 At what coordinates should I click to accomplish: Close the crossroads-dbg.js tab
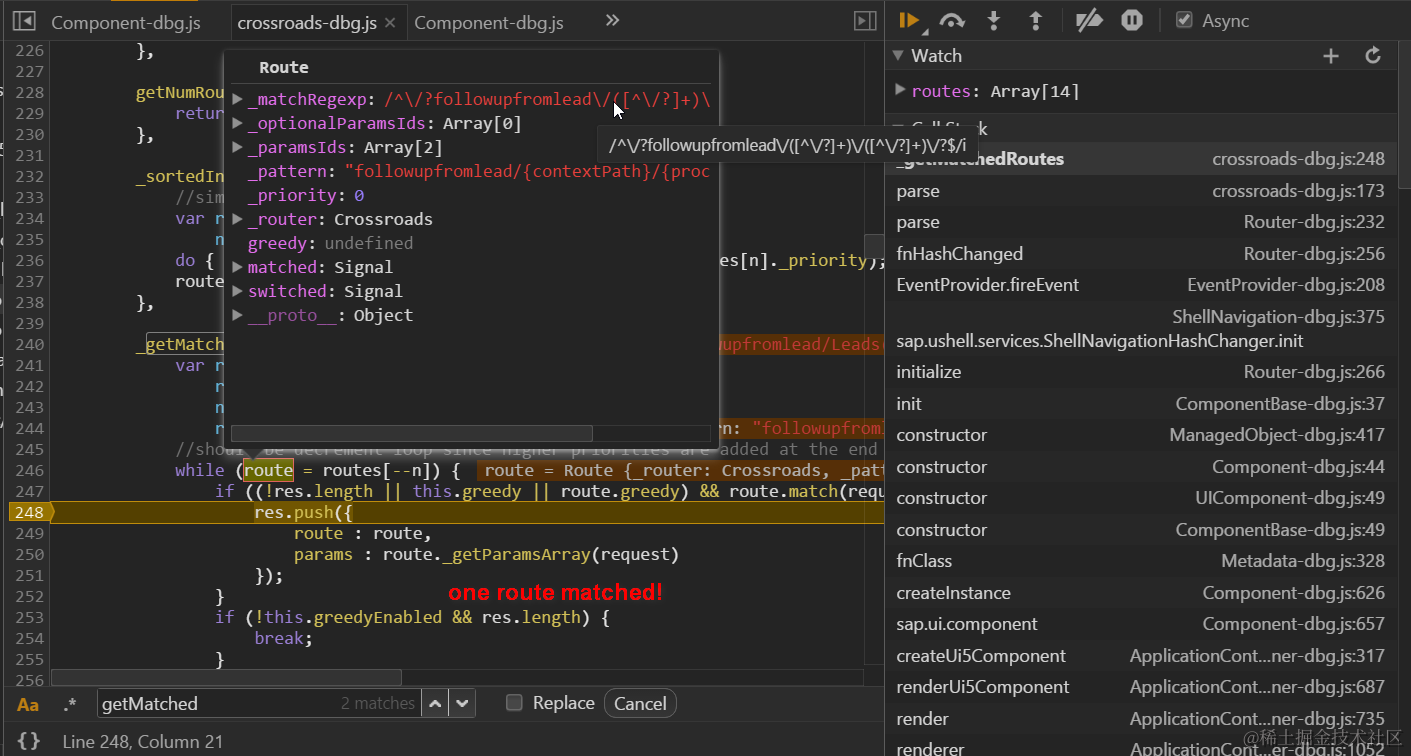[390, 22]
